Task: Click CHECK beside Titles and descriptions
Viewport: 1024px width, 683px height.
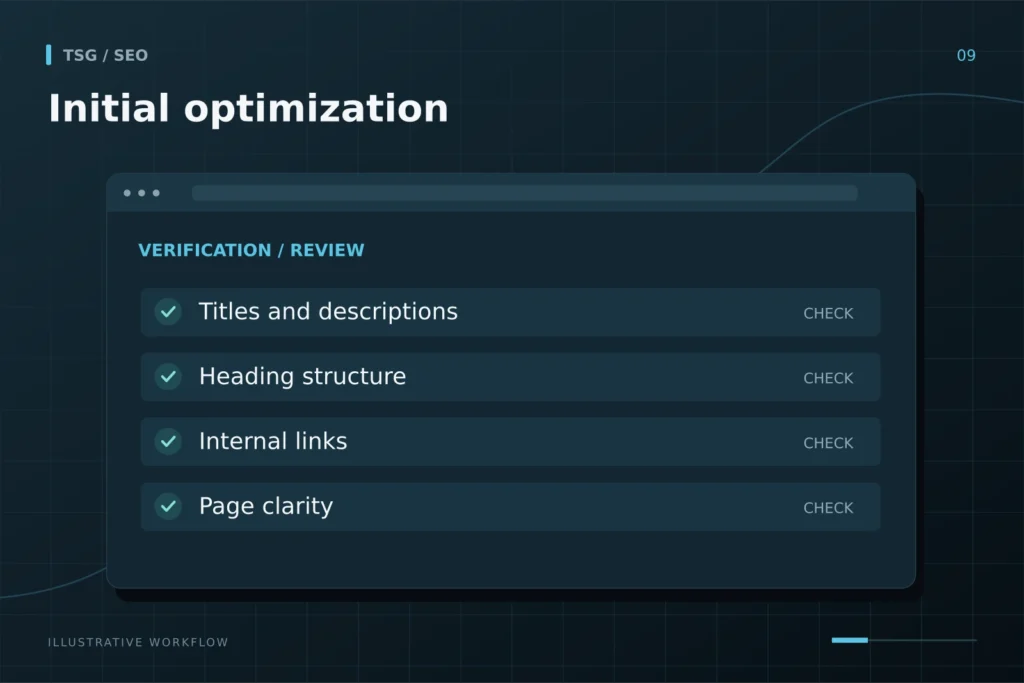Action: click(828, 313)
